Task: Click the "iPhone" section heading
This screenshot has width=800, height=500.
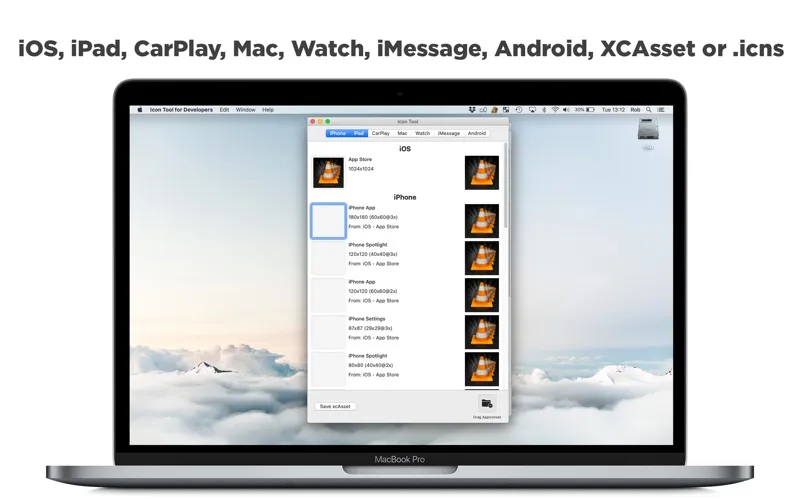Action: (405, 197)
